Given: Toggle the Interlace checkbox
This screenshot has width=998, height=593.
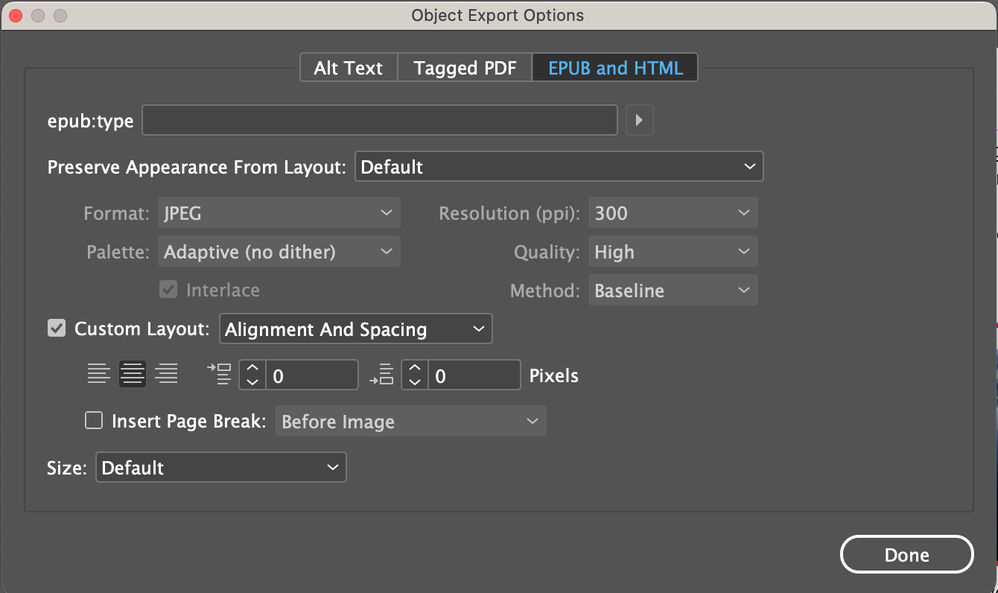Looking at the screenshot, I should click(x=169, y=290).
